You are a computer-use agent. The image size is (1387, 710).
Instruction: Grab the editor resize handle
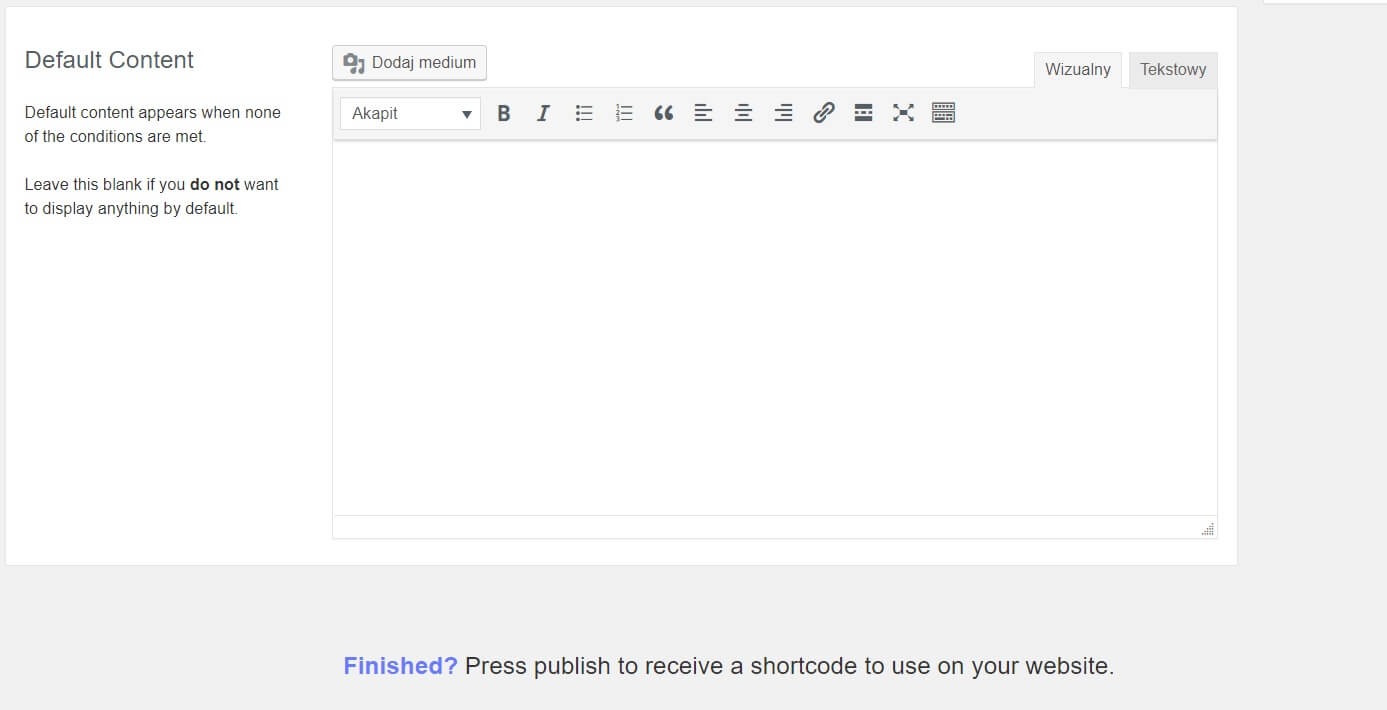(x=1207, y=528)
